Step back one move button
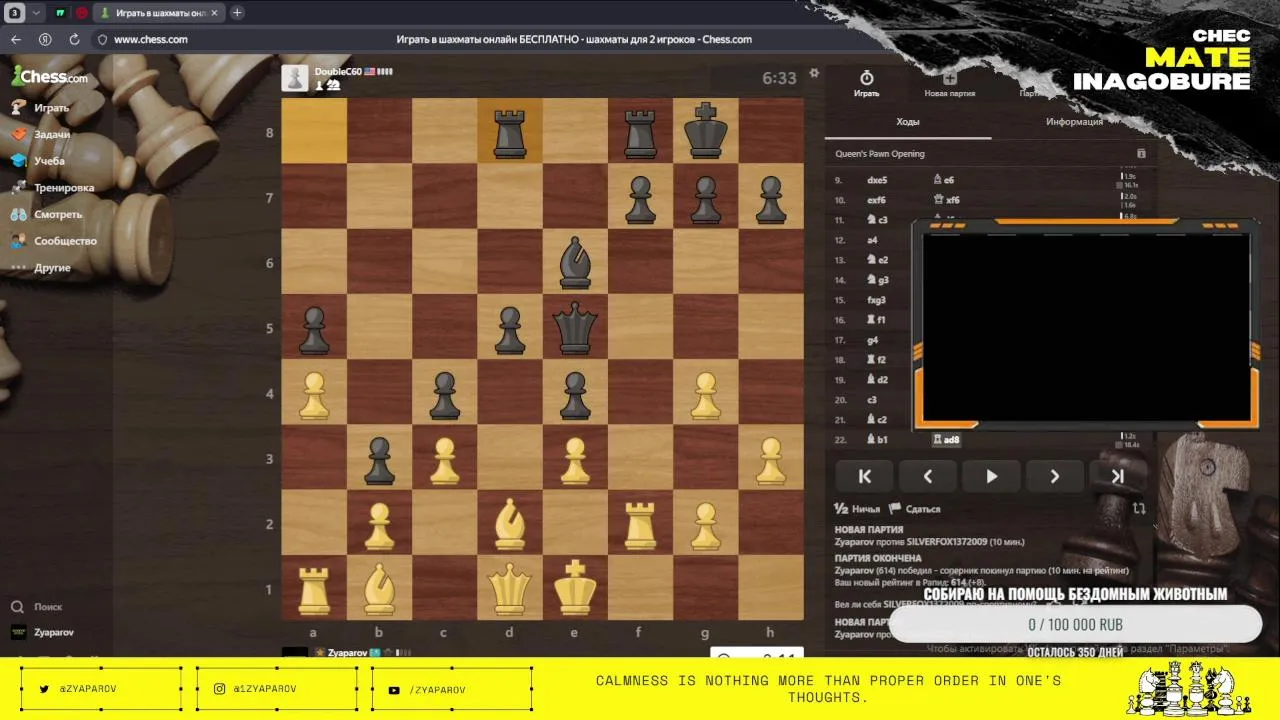Image resolution: width=1280 pixels, height=720 pixels. coord(928,476)
